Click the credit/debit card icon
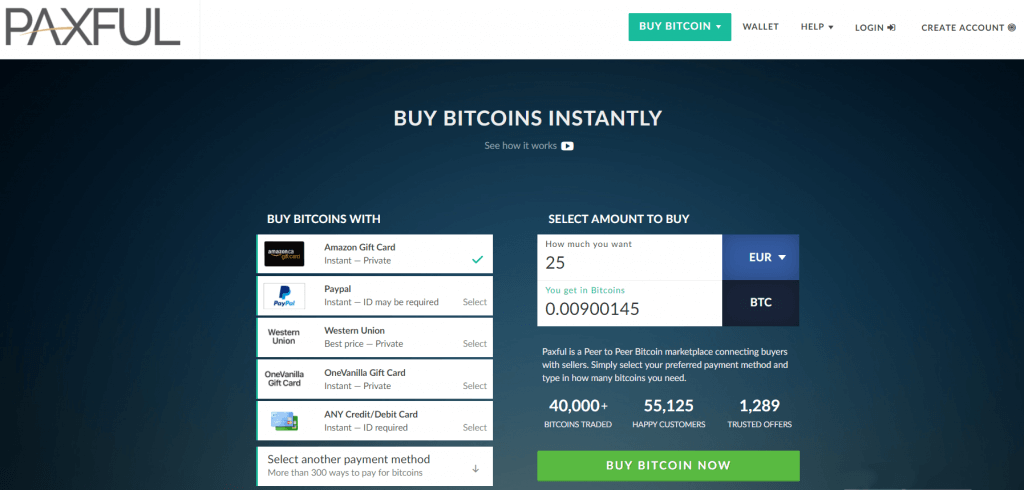Viewport: 1024px width, 490px height. (284, 421)
